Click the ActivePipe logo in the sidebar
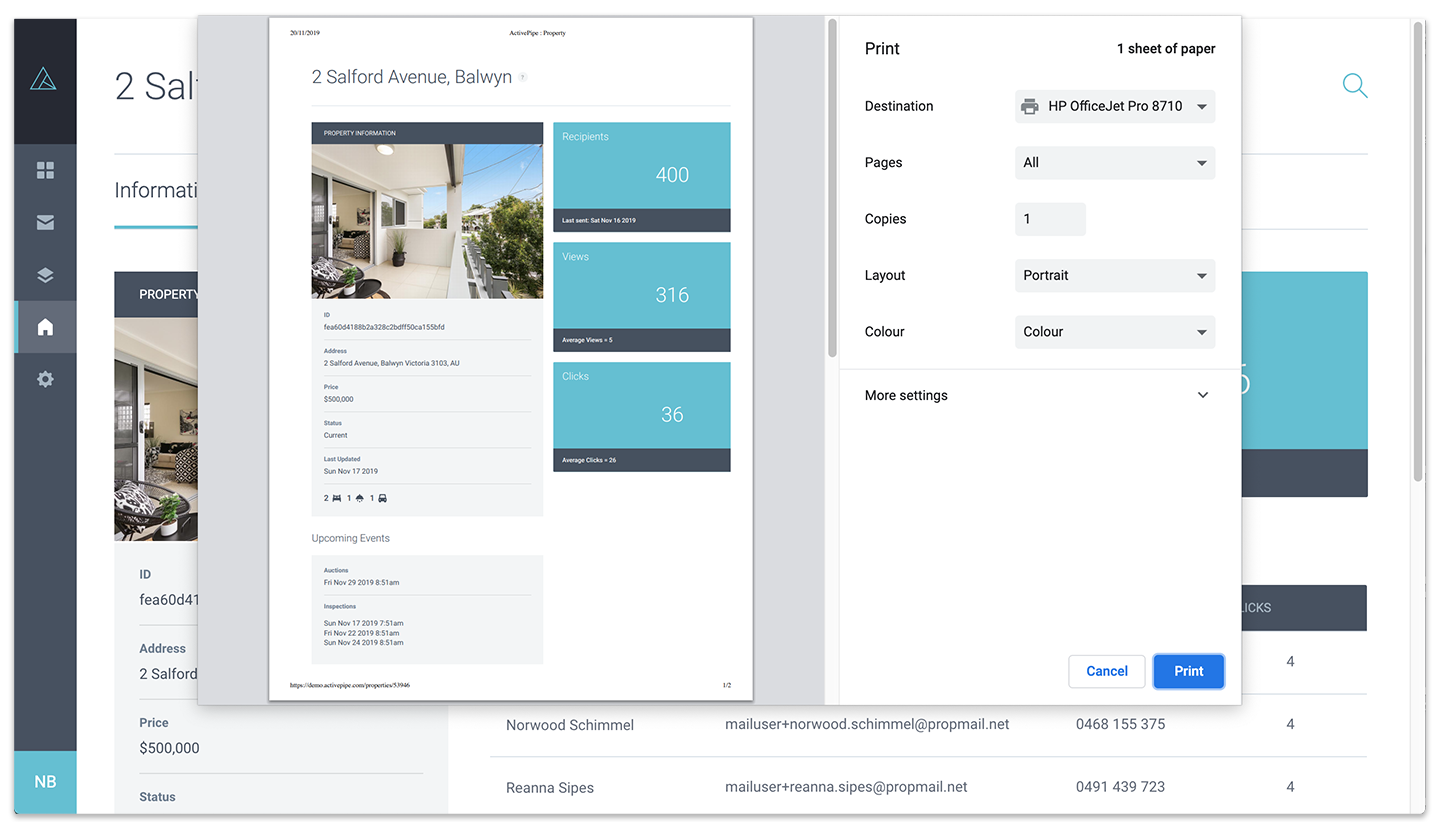The width and height of the screenshot is (1440, 822). point(44,79)
